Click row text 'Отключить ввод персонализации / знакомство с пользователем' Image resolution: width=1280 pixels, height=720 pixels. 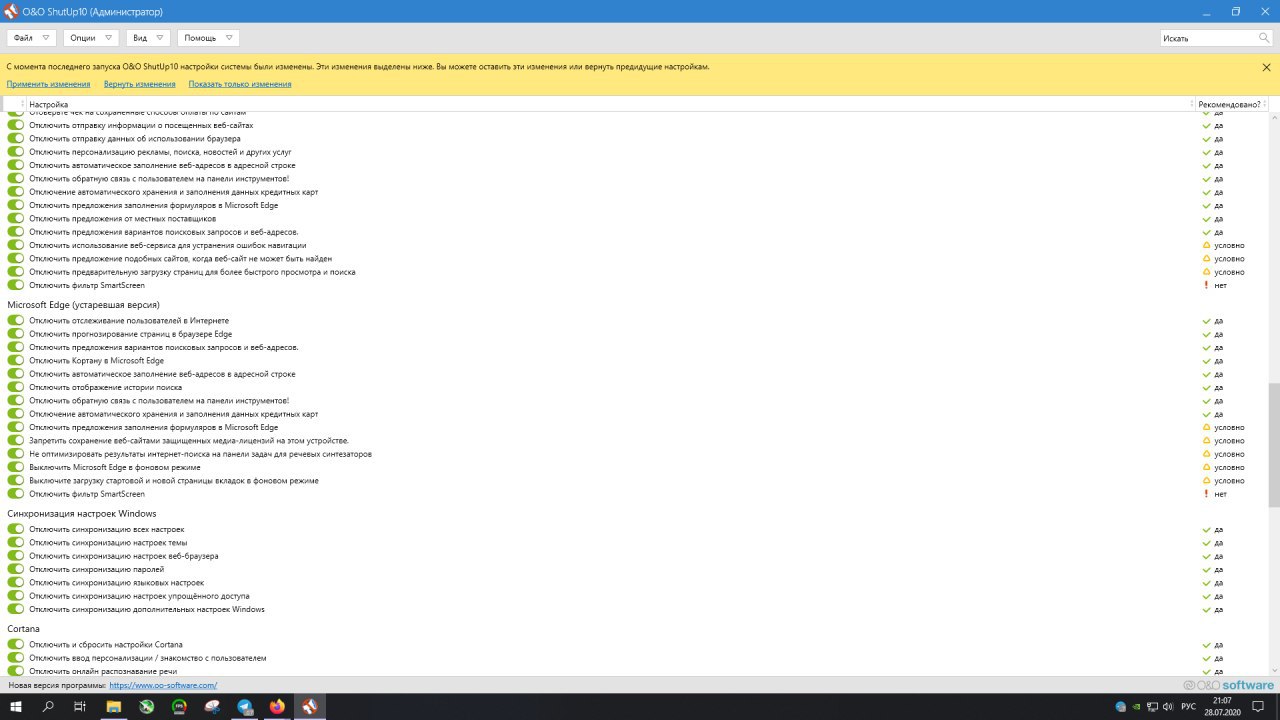coord(148,658)
